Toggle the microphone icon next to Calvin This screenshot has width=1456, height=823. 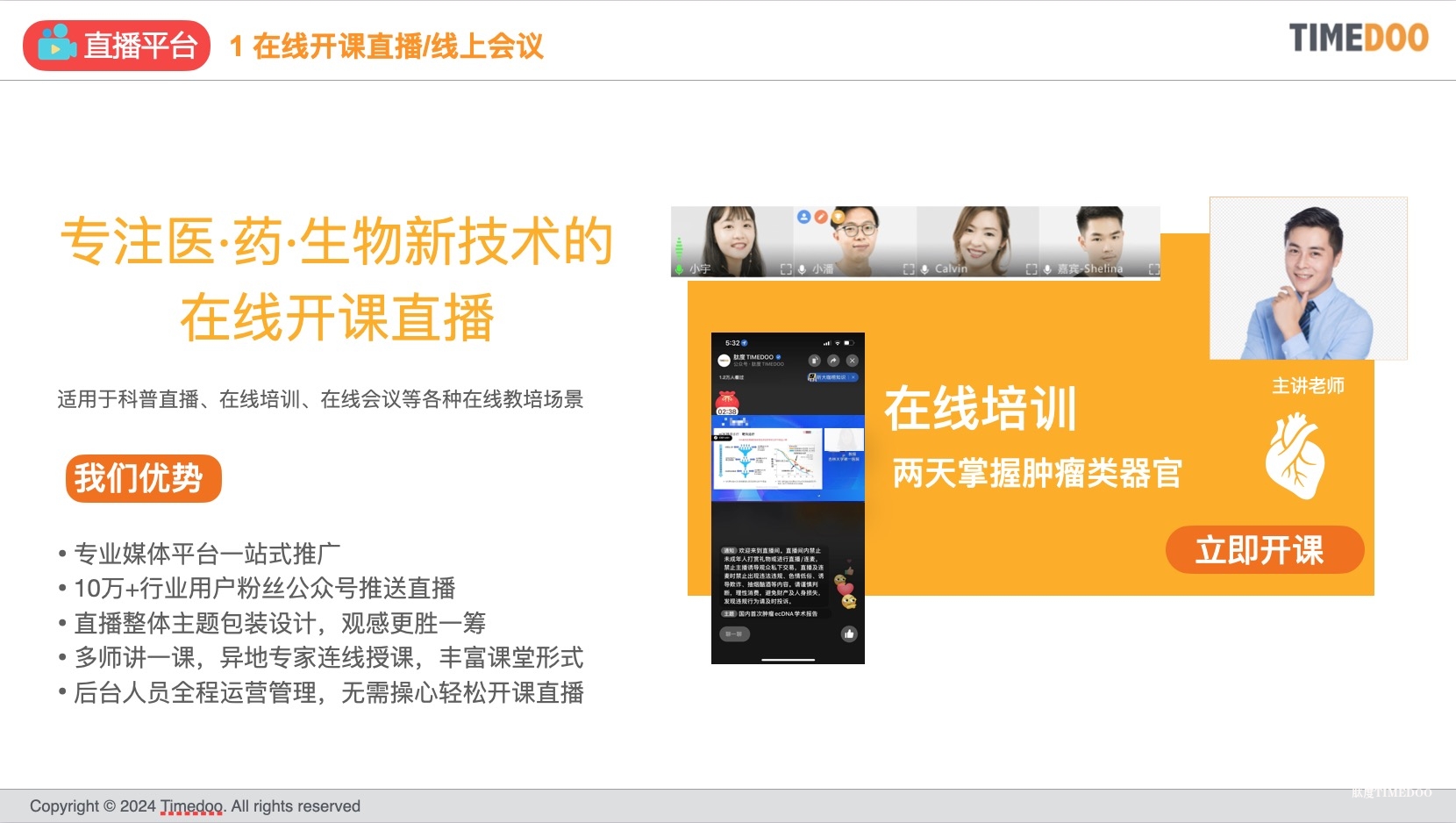click(x=924, y=269)
